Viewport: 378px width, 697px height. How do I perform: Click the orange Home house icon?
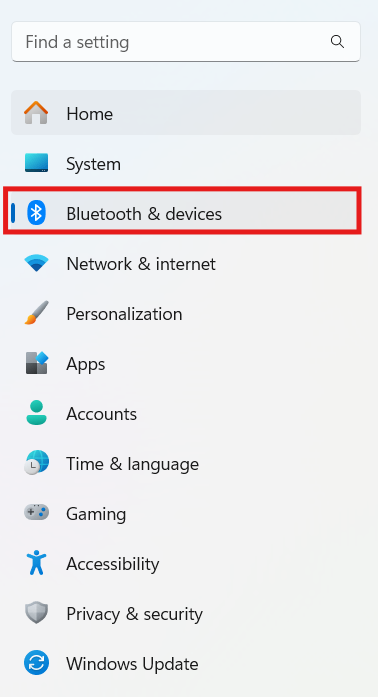(36, 112)
